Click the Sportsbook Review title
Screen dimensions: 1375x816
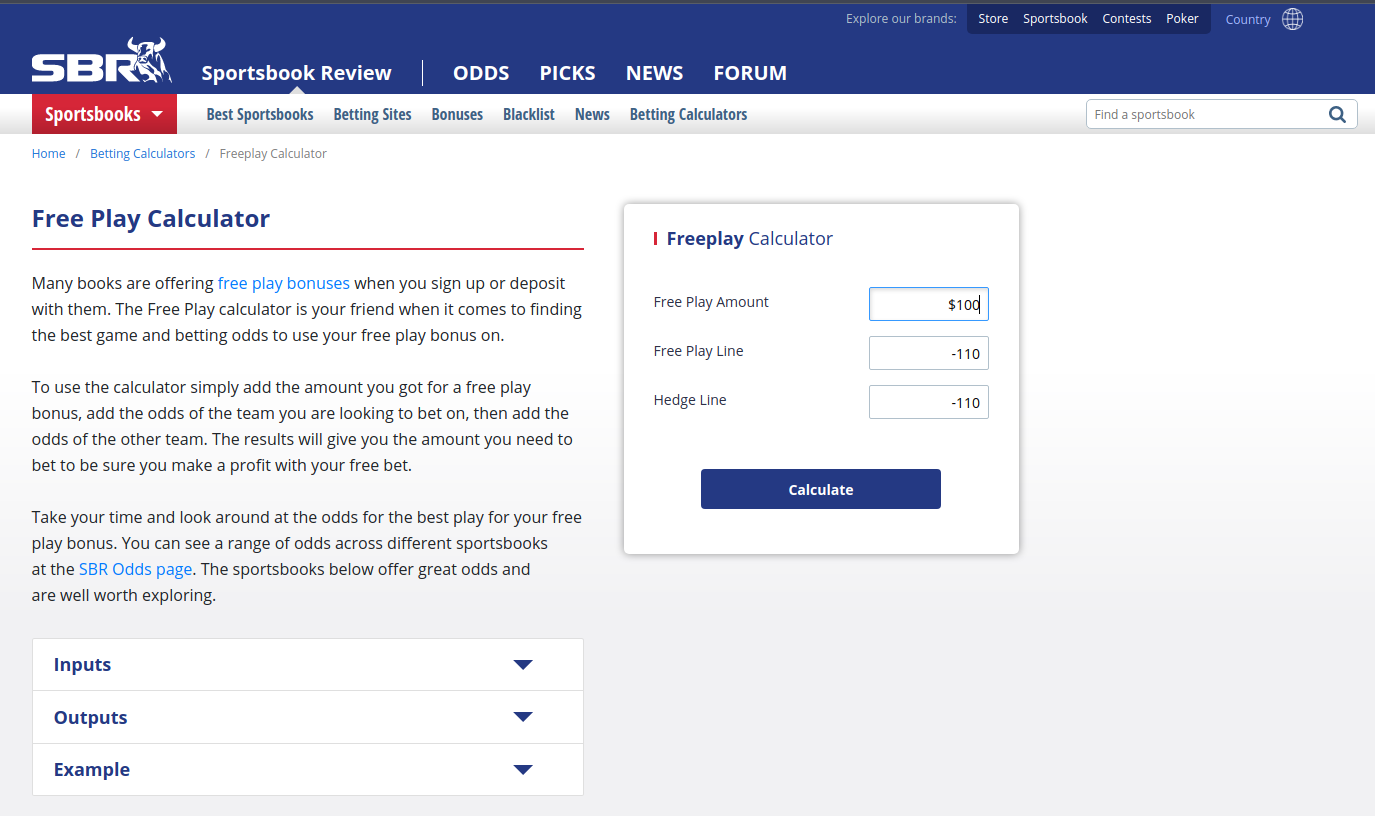click(x=297, y=73)
